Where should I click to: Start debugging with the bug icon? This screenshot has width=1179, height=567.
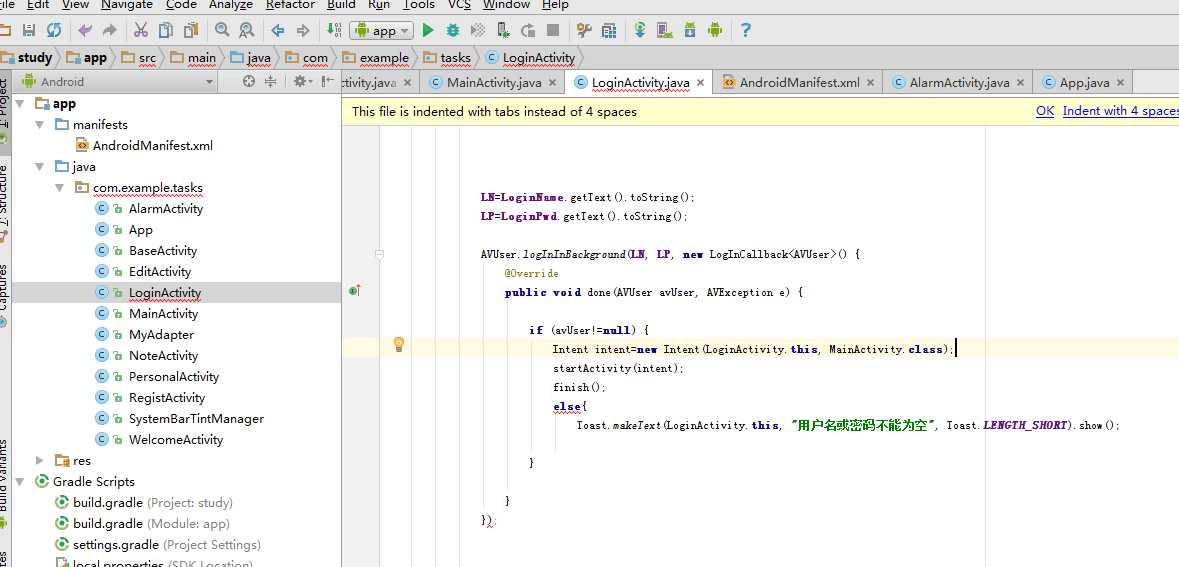tap(453, 30)
